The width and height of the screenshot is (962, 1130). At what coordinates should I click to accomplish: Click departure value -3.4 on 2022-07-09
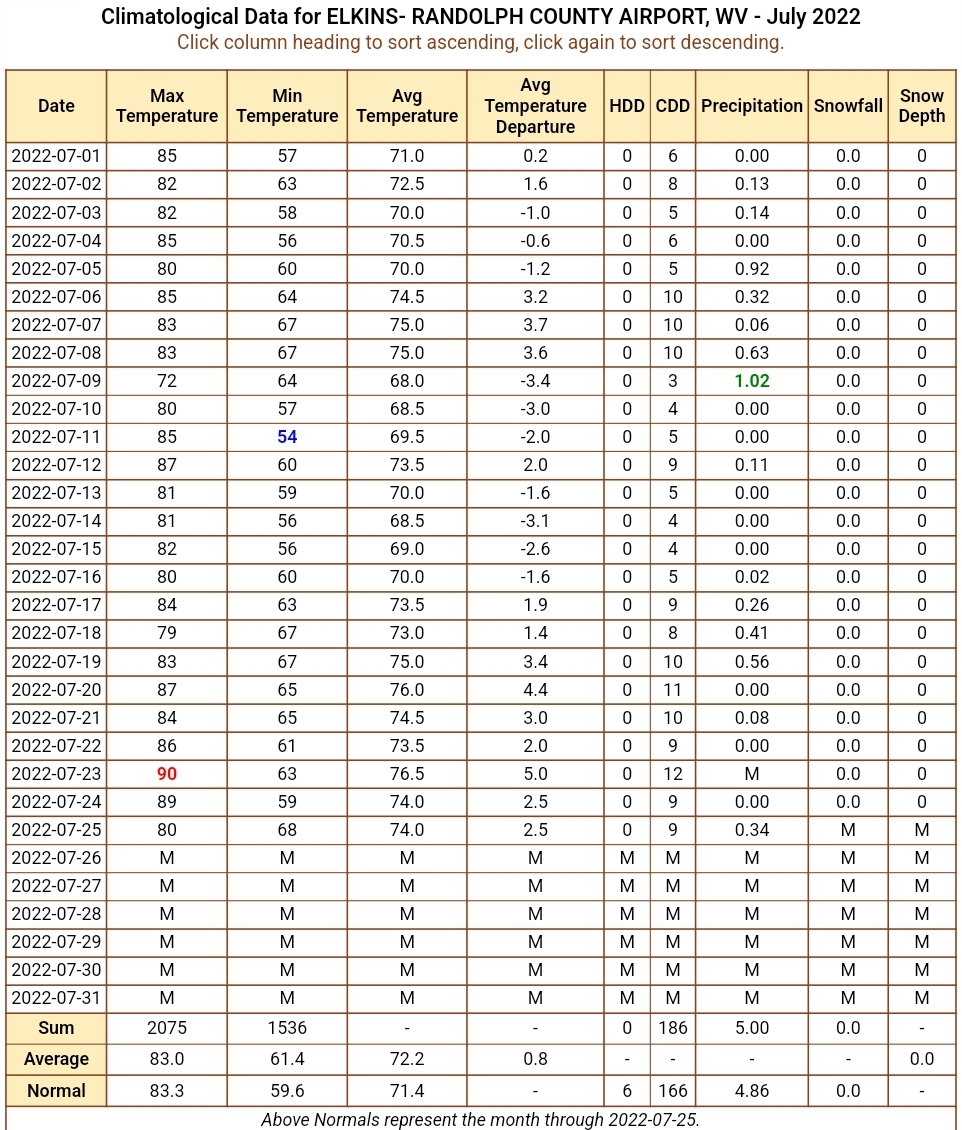[x=535, y=381]
